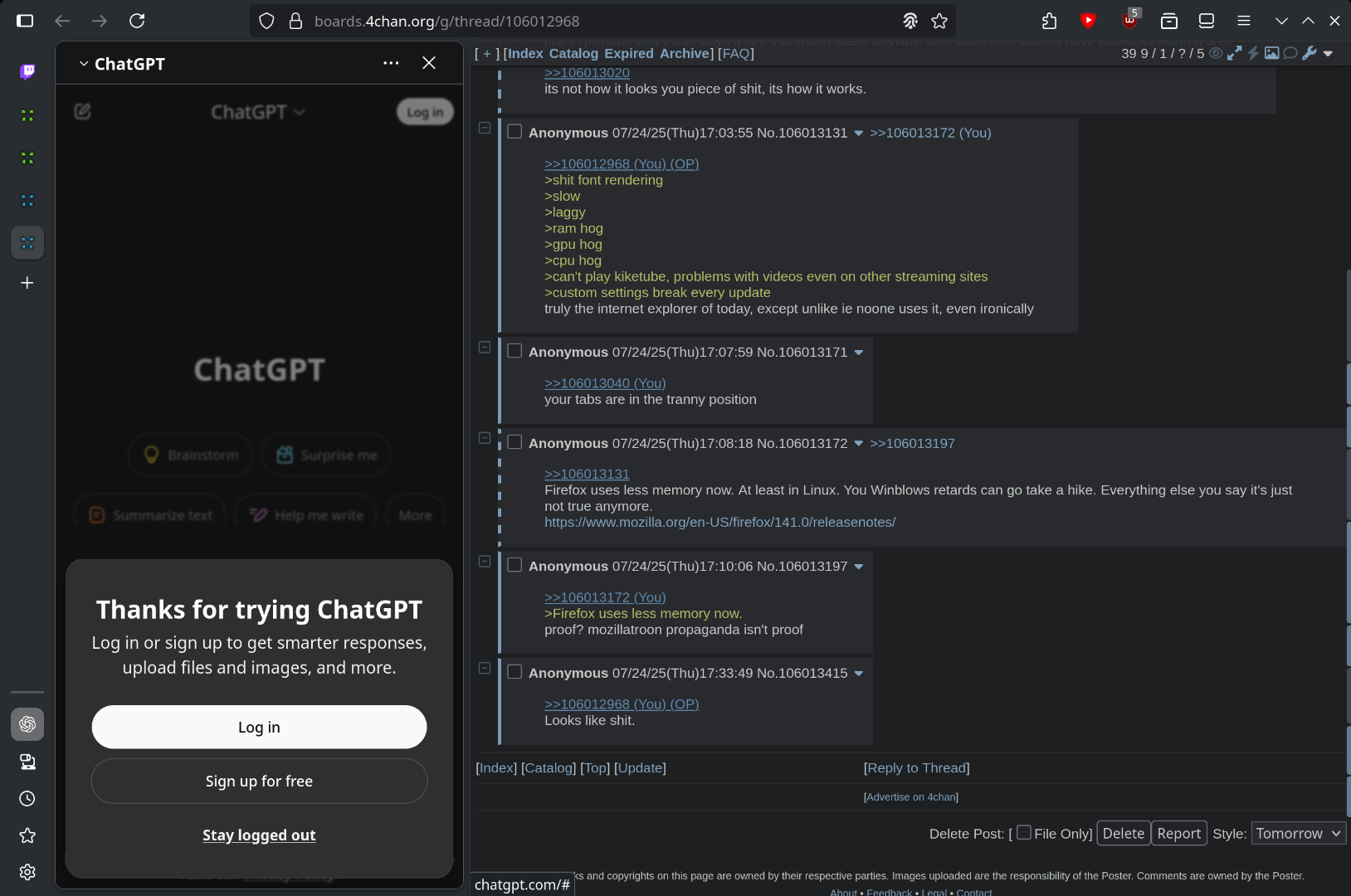Screen dimensions: 1351x896
Task: Open site security lock info
Action: [295, 21]
